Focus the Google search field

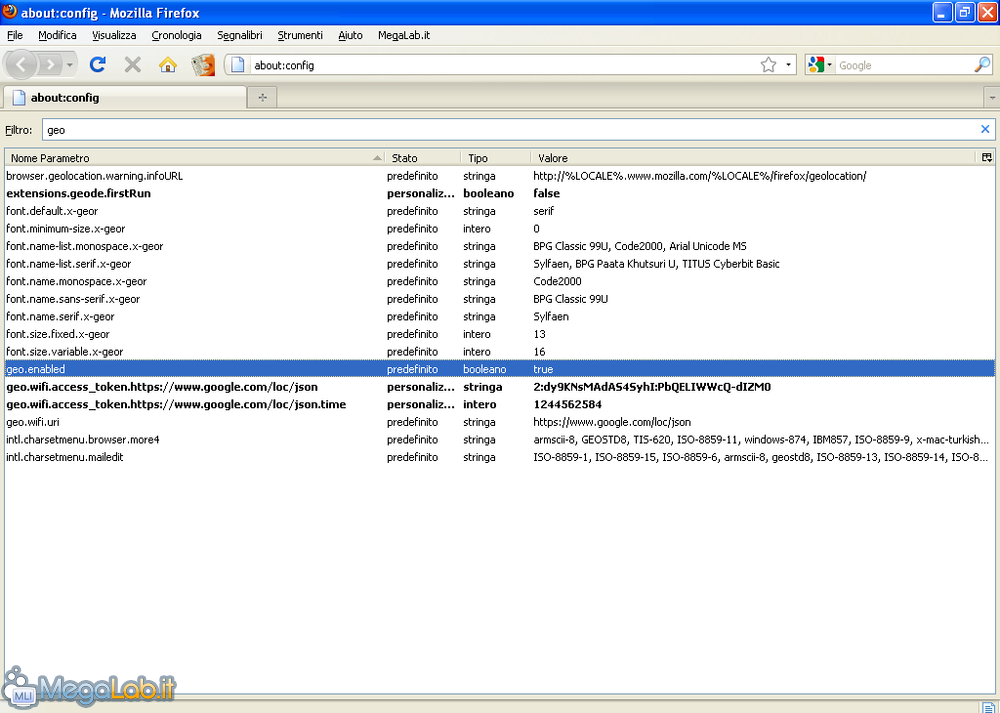point(904,65)
